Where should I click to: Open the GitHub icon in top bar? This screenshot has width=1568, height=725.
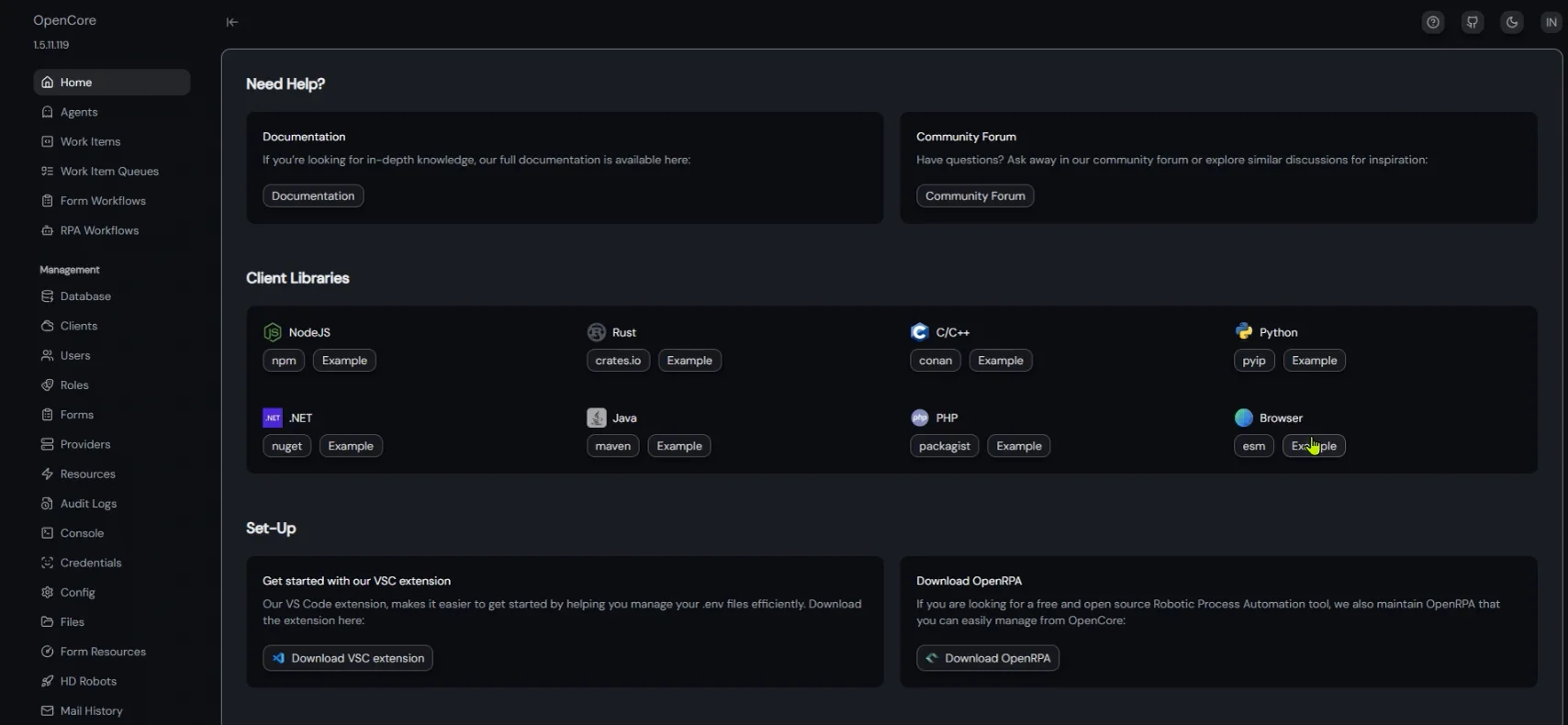[x=1473, y=22]
